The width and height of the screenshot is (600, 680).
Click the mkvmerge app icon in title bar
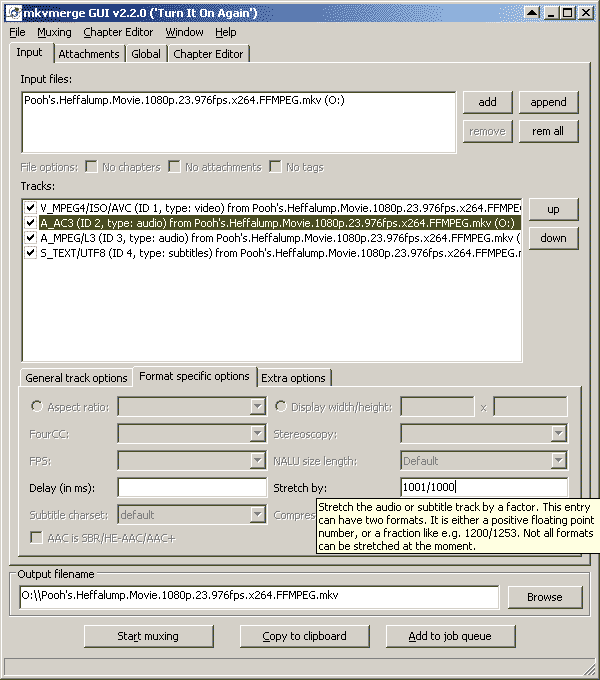click(x=14, y=13)
